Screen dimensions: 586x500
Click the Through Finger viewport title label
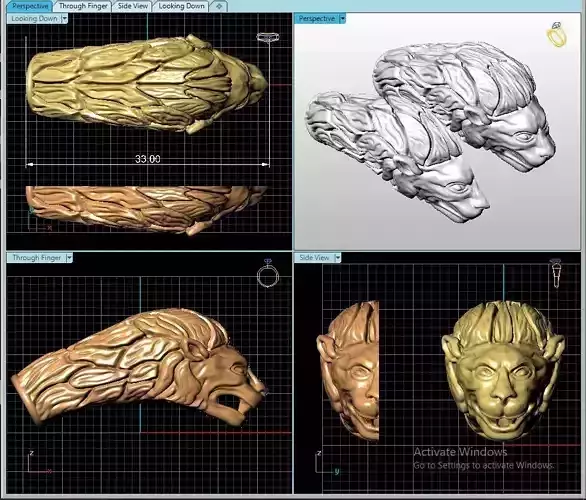pos(36,257)
